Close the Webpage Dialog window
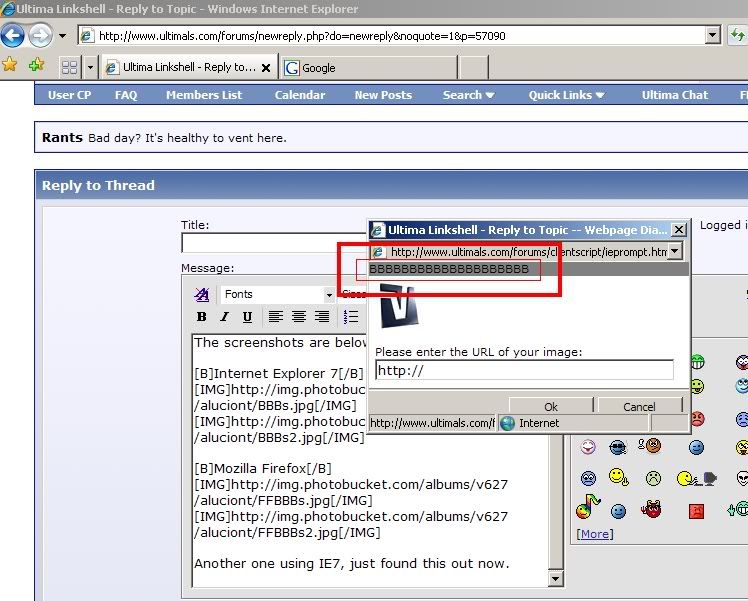The height and width of the screenshot is (601, 748). tap(678, 230)
